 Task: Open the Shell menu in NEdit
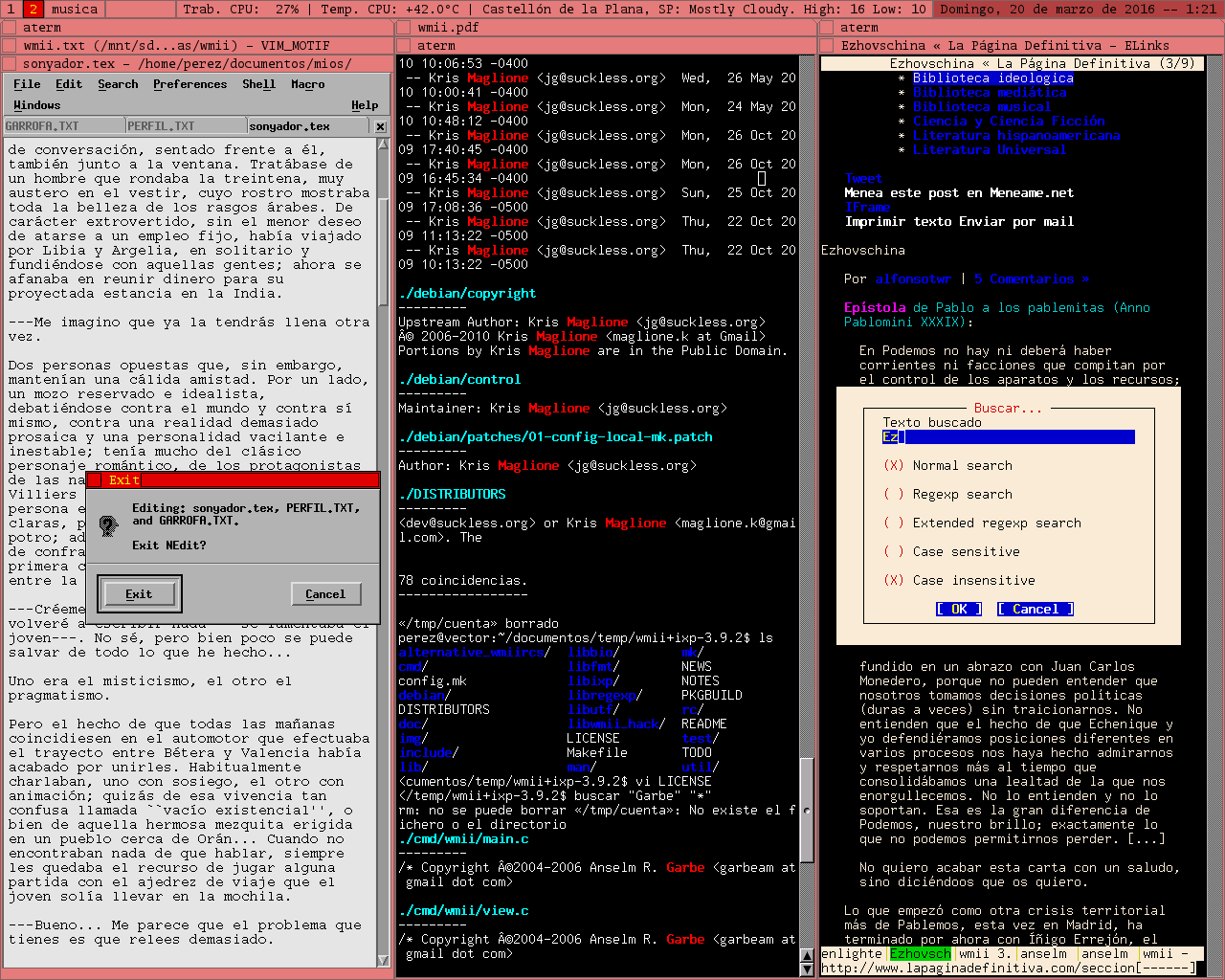(x=258, y=84)
